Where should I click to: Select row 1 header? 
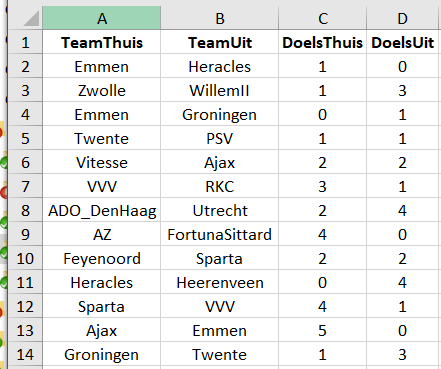click(25, 42)
